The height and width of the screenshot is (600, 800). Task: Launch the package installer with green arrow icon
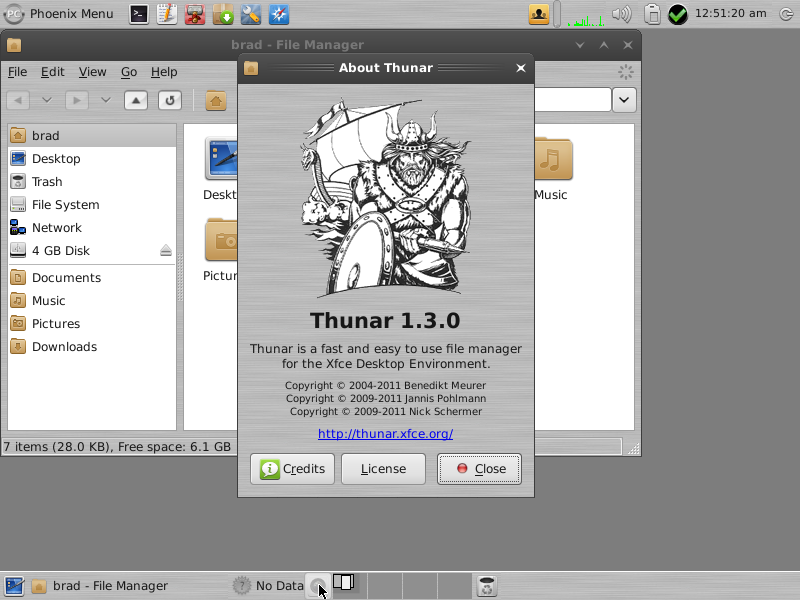click(x=223, y=14)
